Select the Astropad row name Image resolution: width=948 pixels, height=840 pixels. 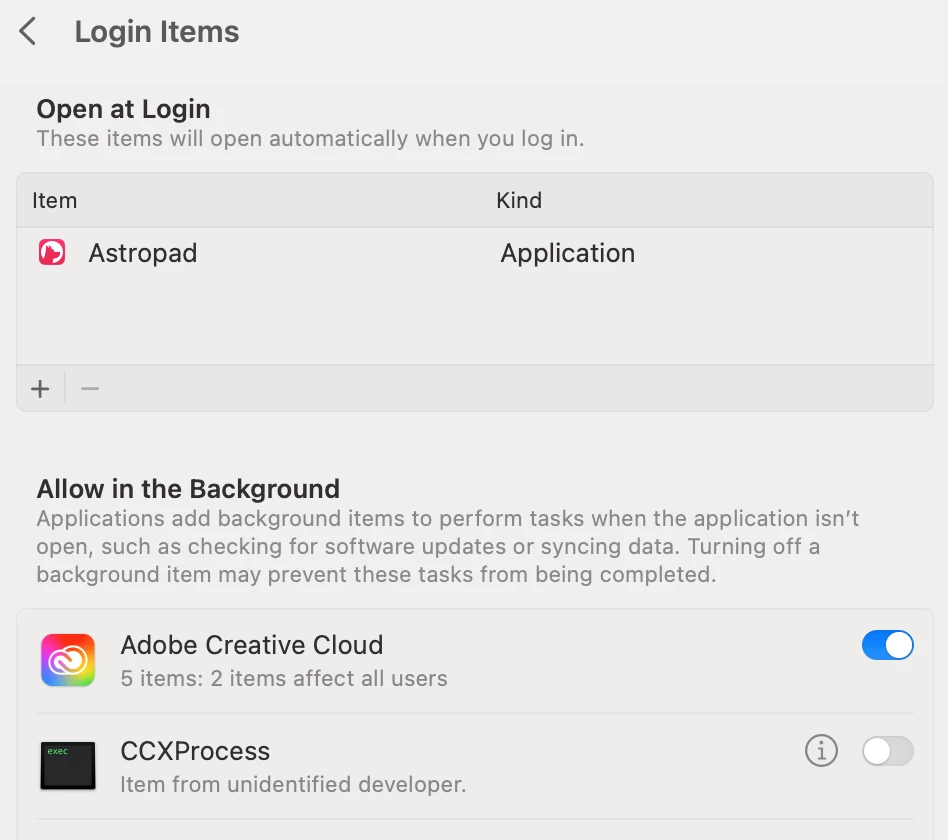[143, 253]
